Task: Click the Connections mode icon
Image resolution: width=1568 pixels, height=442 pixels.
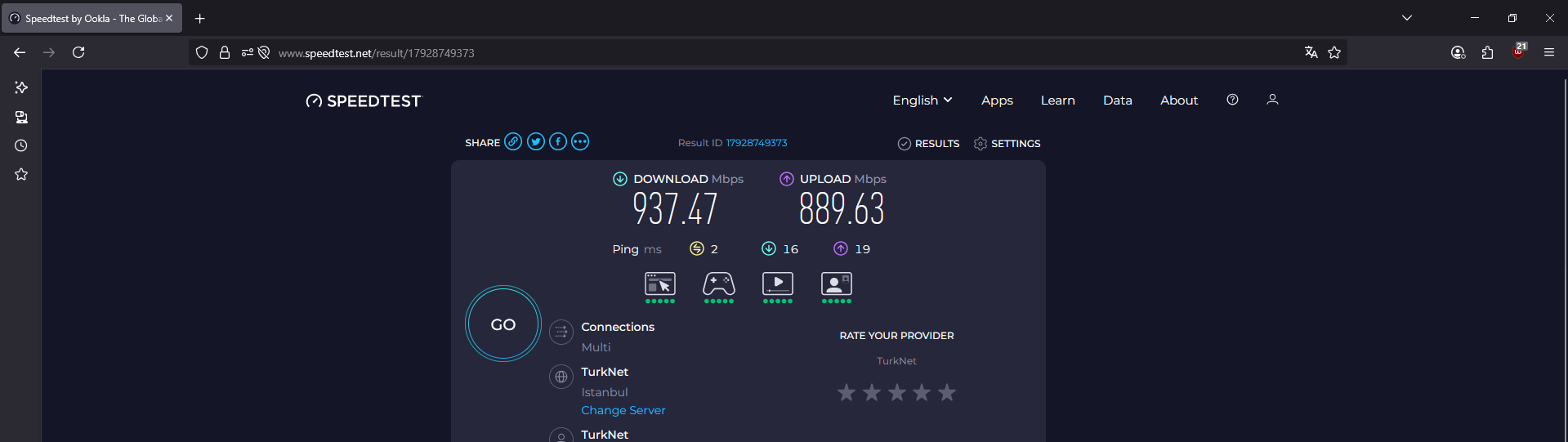Action: (561, 332)
